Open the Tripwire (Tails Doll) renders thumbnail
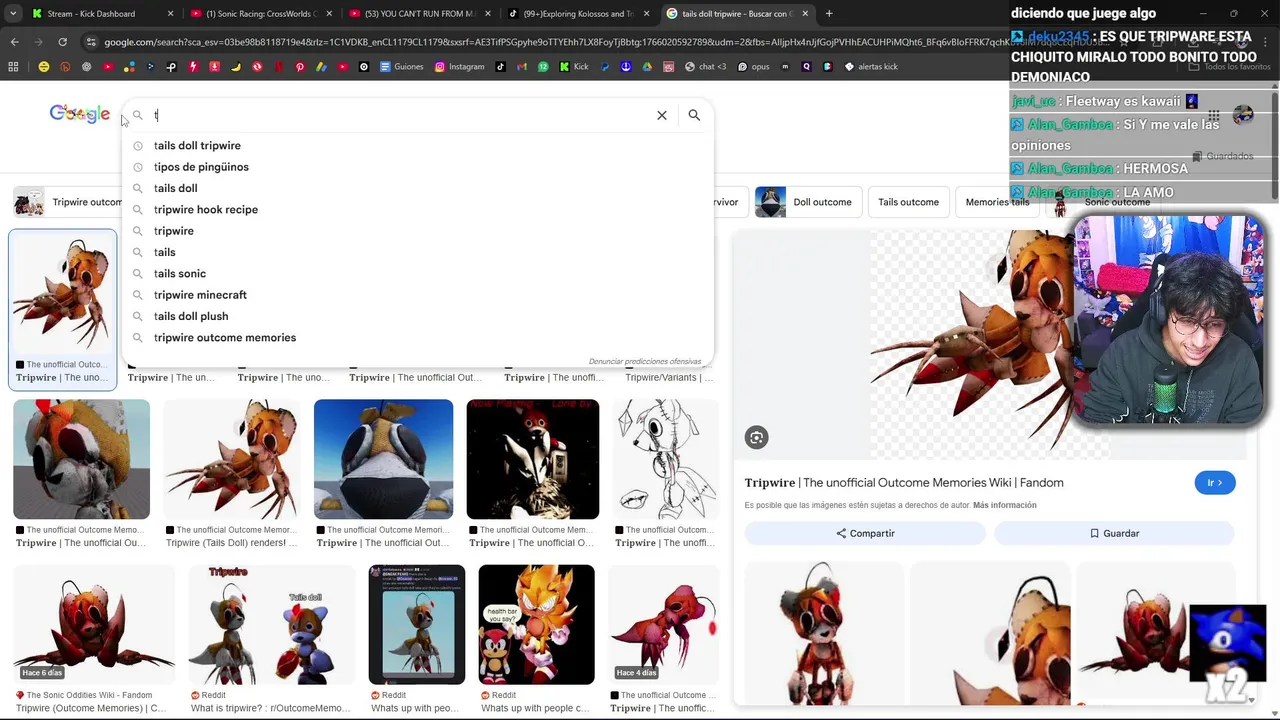 click(232, 459)
